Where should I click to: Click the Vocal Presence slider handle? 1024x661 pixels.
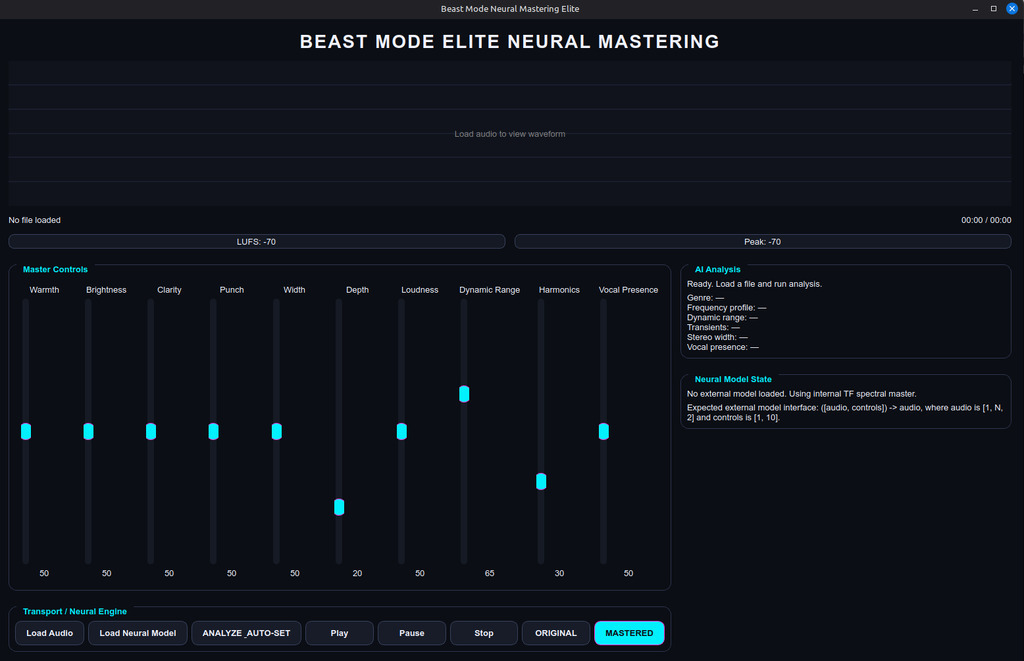click(x=603, y=431)
